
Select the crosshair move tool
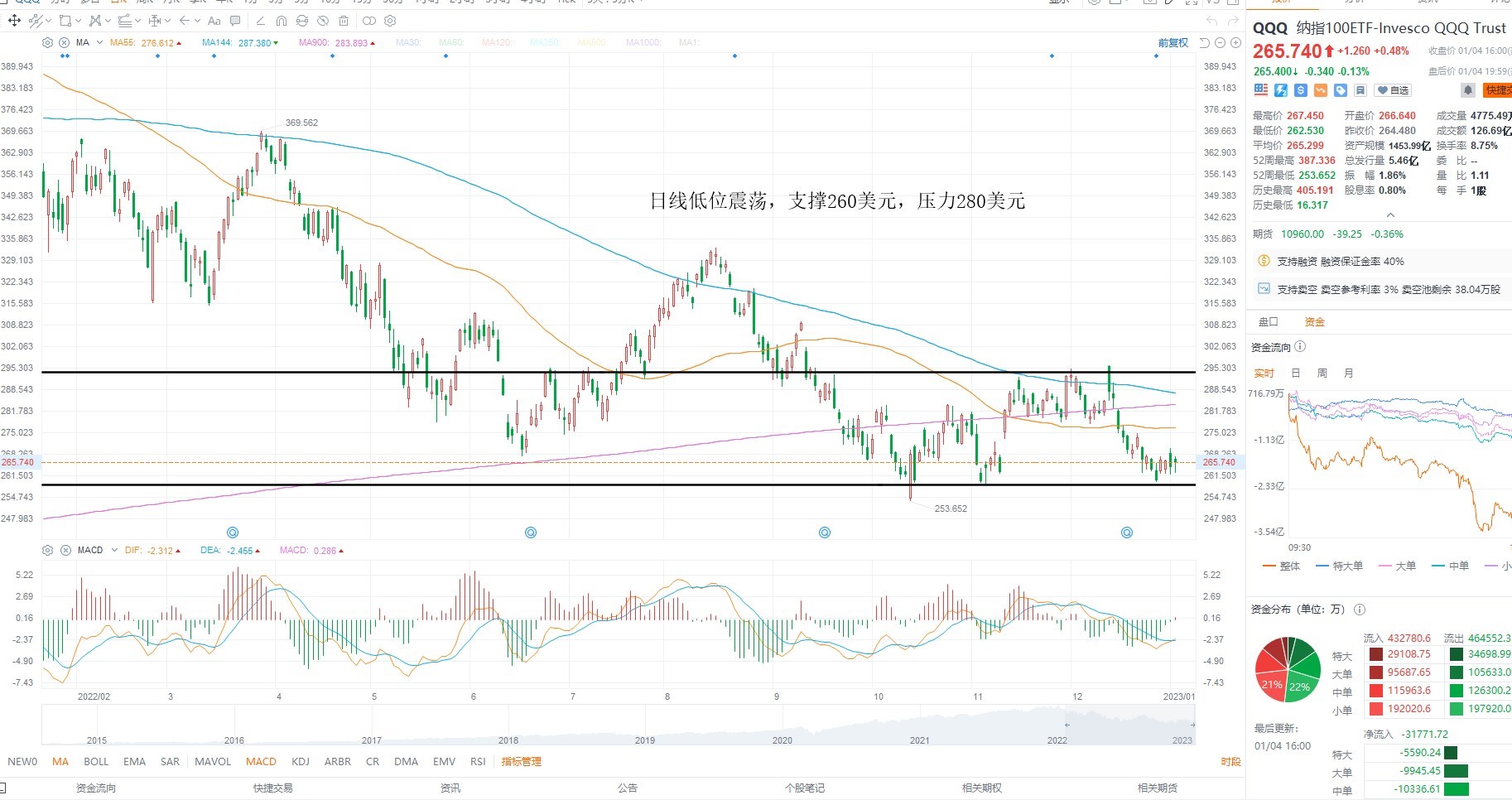pos(14,20)
